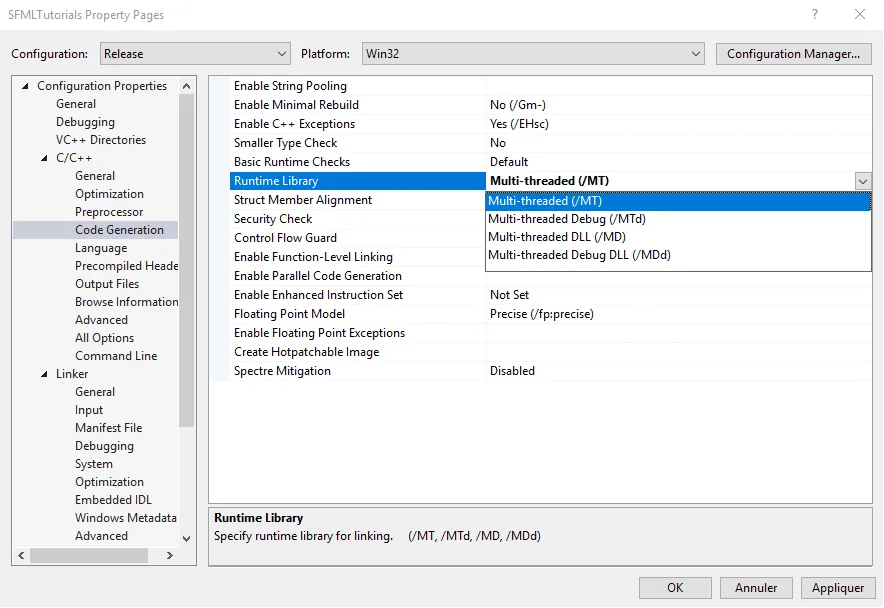The height and width of the screenshot is (608, 884).
Task: Select Debugging under Configuration Properties
Action: [85, 122]
